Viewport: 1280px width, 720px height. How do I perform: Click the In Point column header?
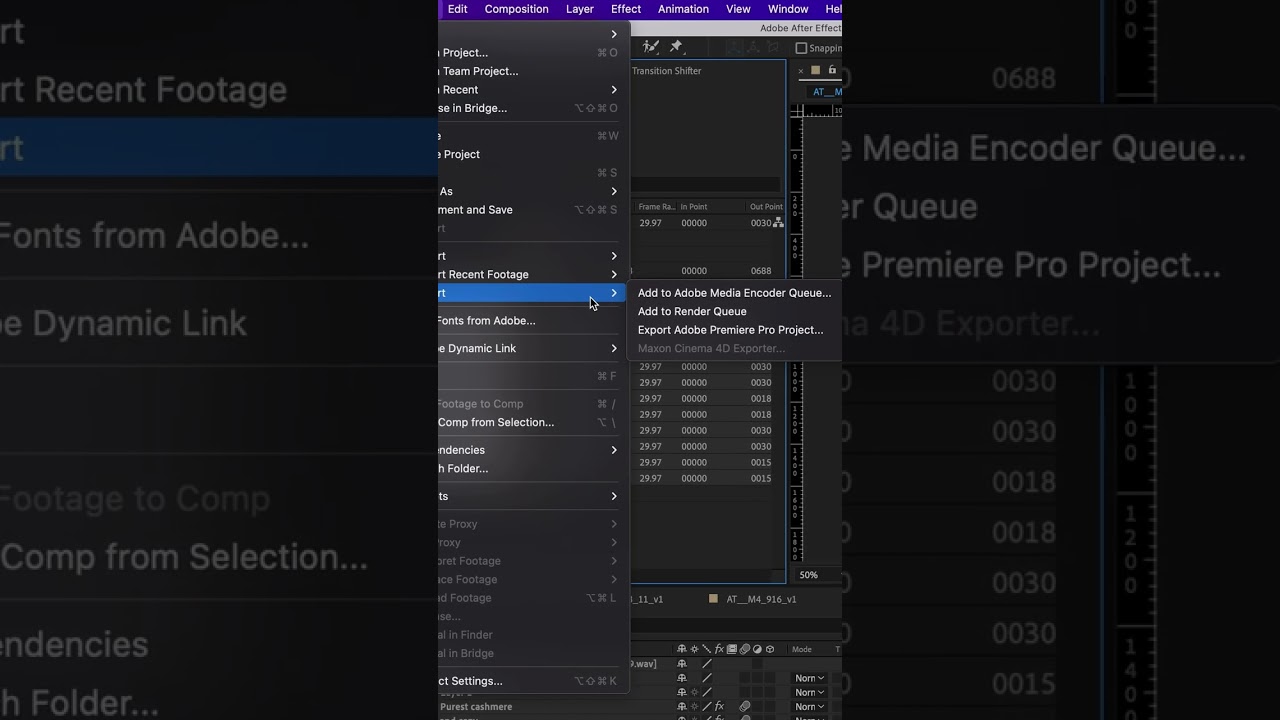pos(694,207)
